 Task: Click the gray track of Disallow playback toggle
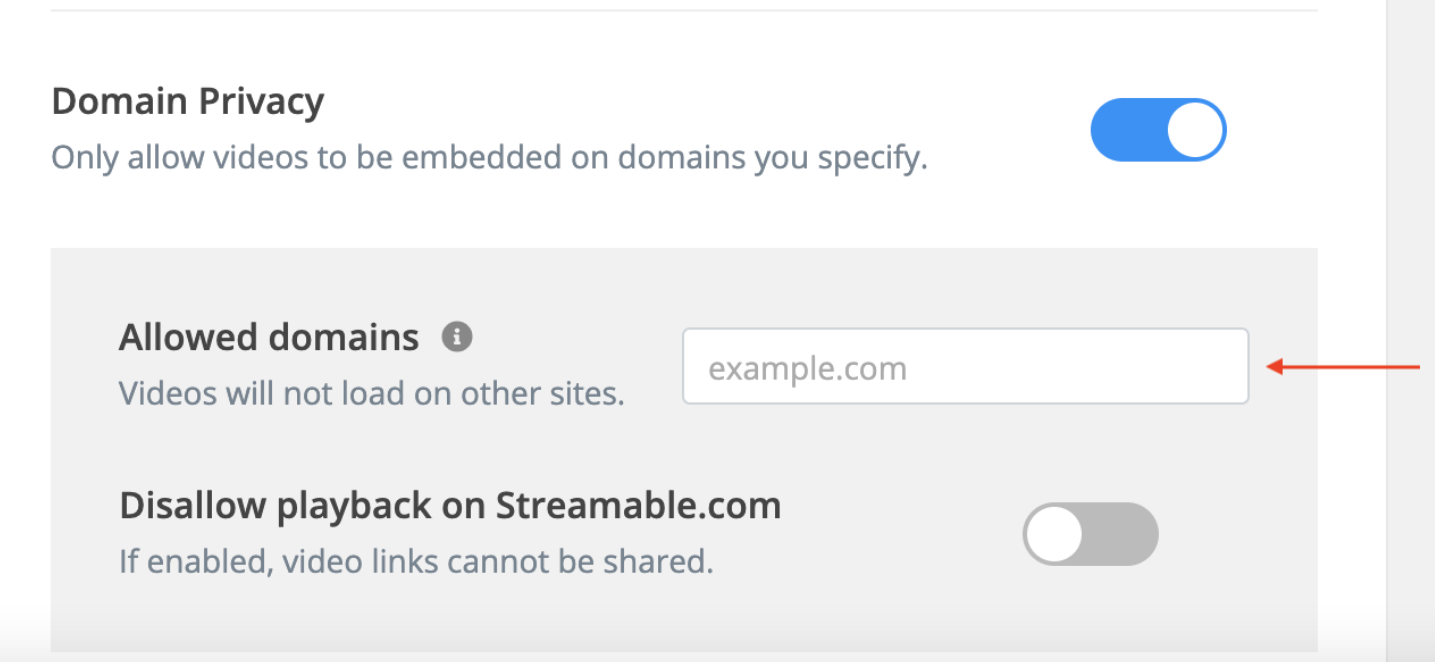click(x=1121, y=534)
